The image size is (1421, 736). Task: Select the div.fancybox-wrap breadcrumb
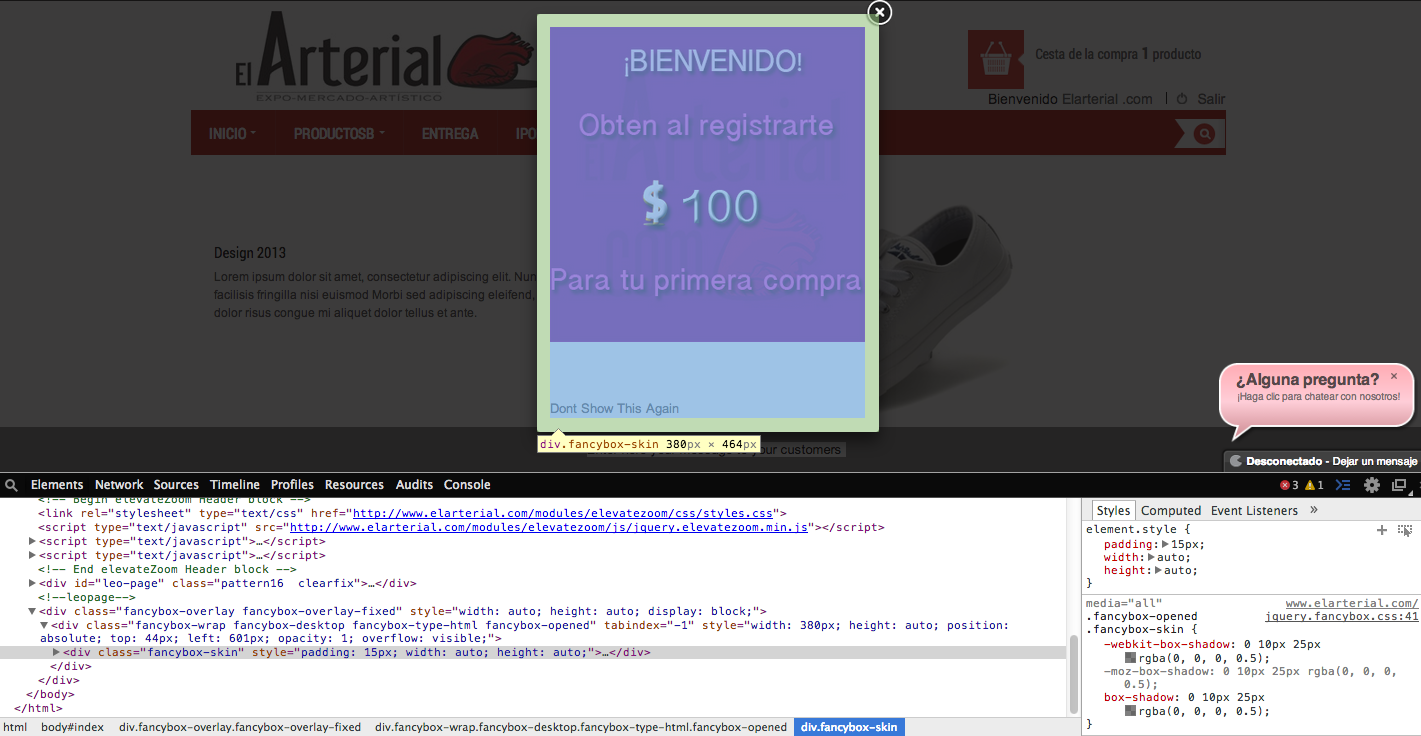[x=581, y=727]
